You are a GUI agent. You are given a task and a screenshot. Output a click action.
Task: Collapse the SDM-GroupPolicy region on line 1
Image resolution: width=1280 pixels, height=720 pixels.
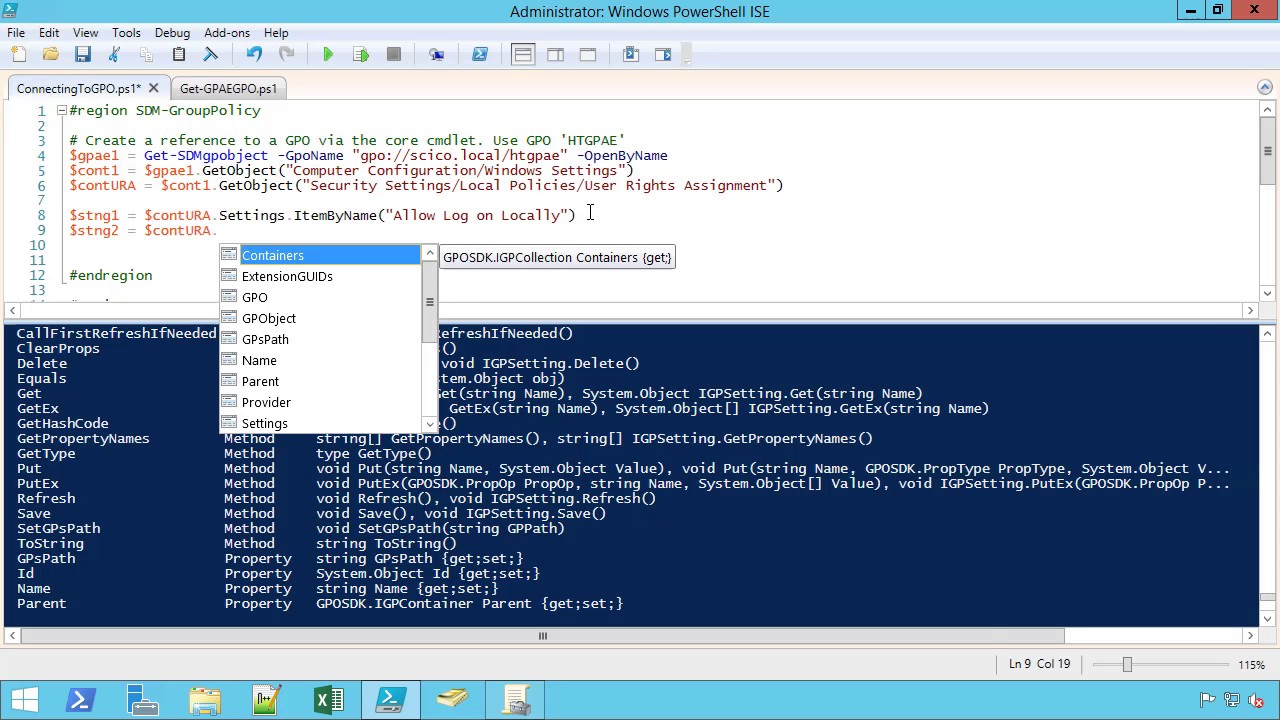click(62, 110)
